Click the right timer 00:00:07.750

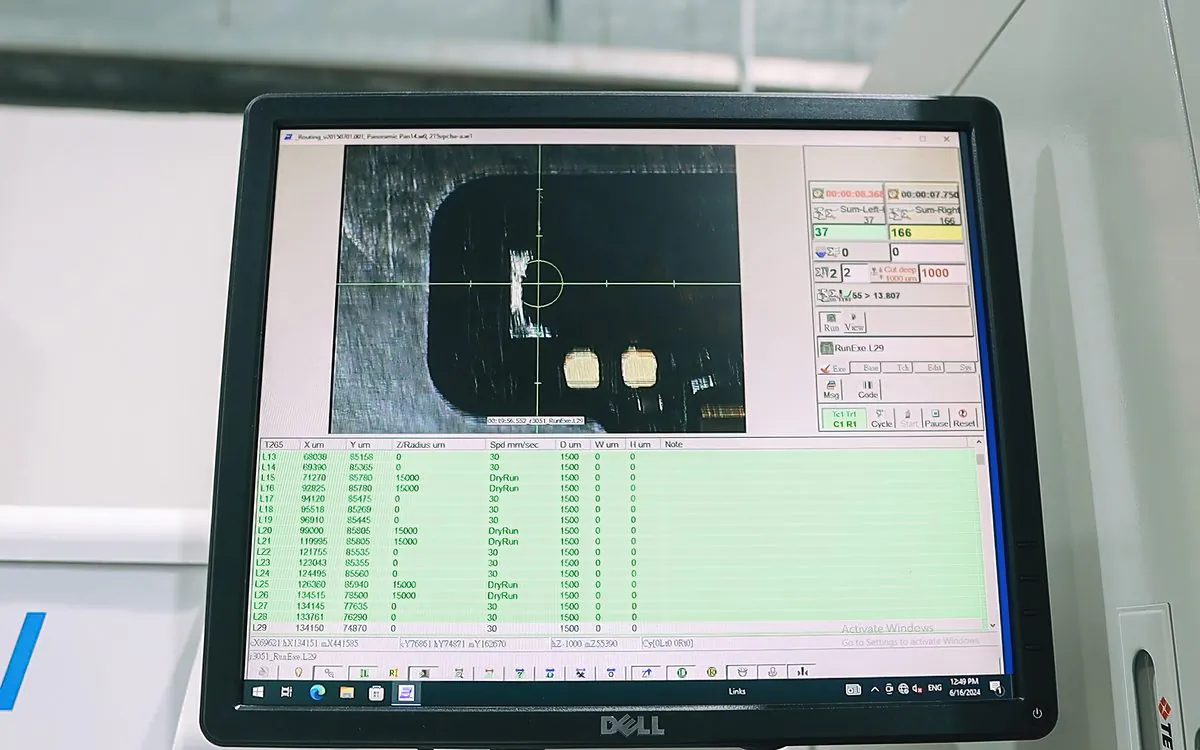(x=923, y=194)
